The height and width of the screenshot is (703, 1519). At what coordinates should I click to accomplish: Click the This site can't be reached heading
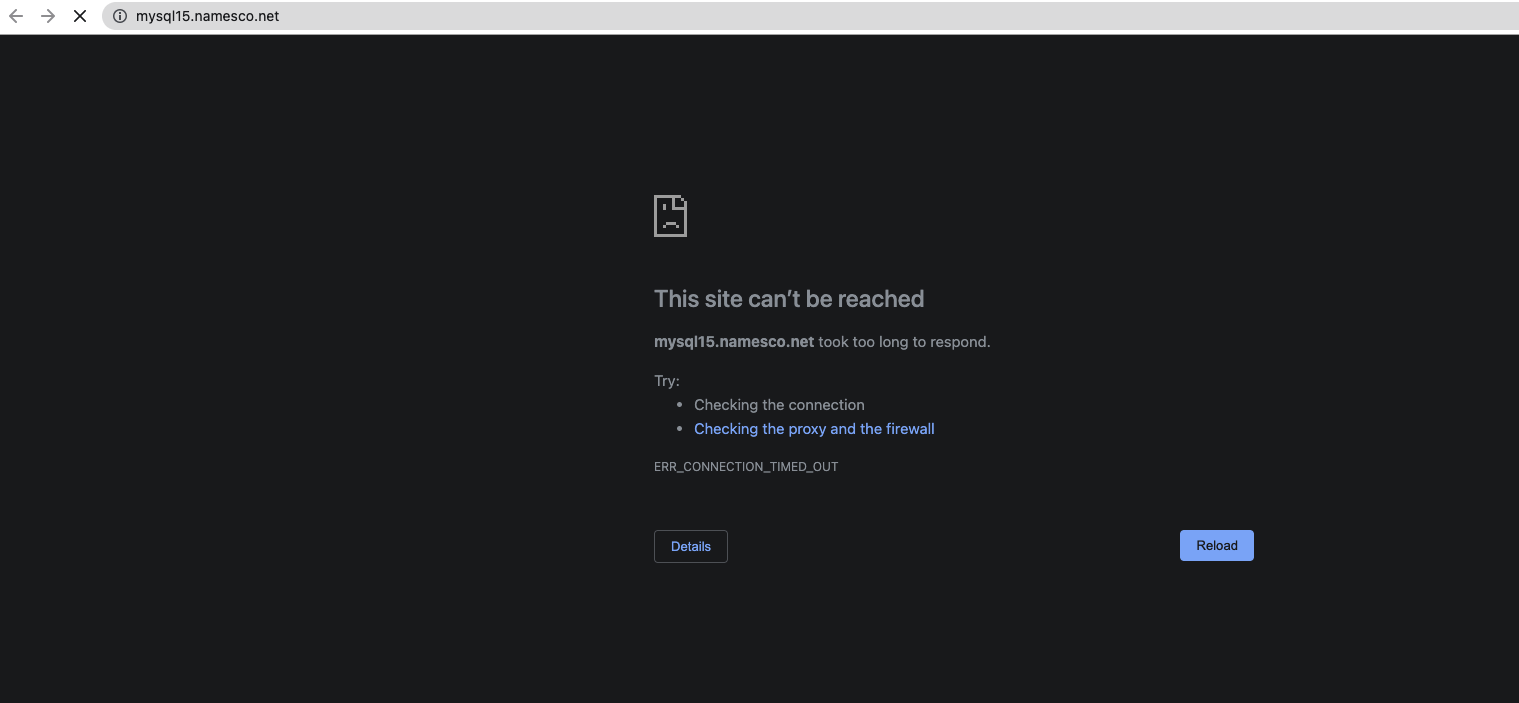[x=789, y=298]
